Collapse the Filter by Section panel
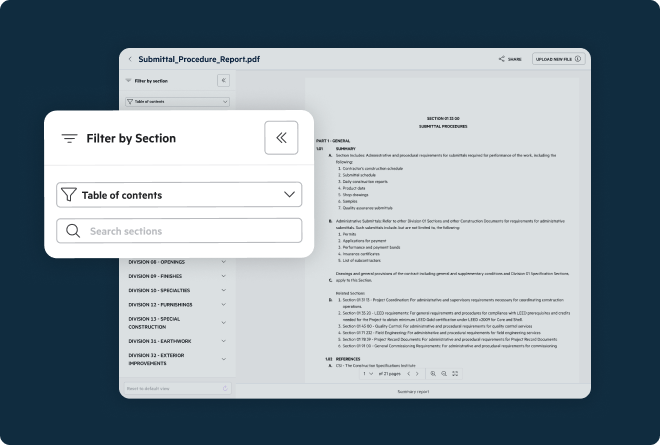660x445 pixels. [x=281, y=138]
